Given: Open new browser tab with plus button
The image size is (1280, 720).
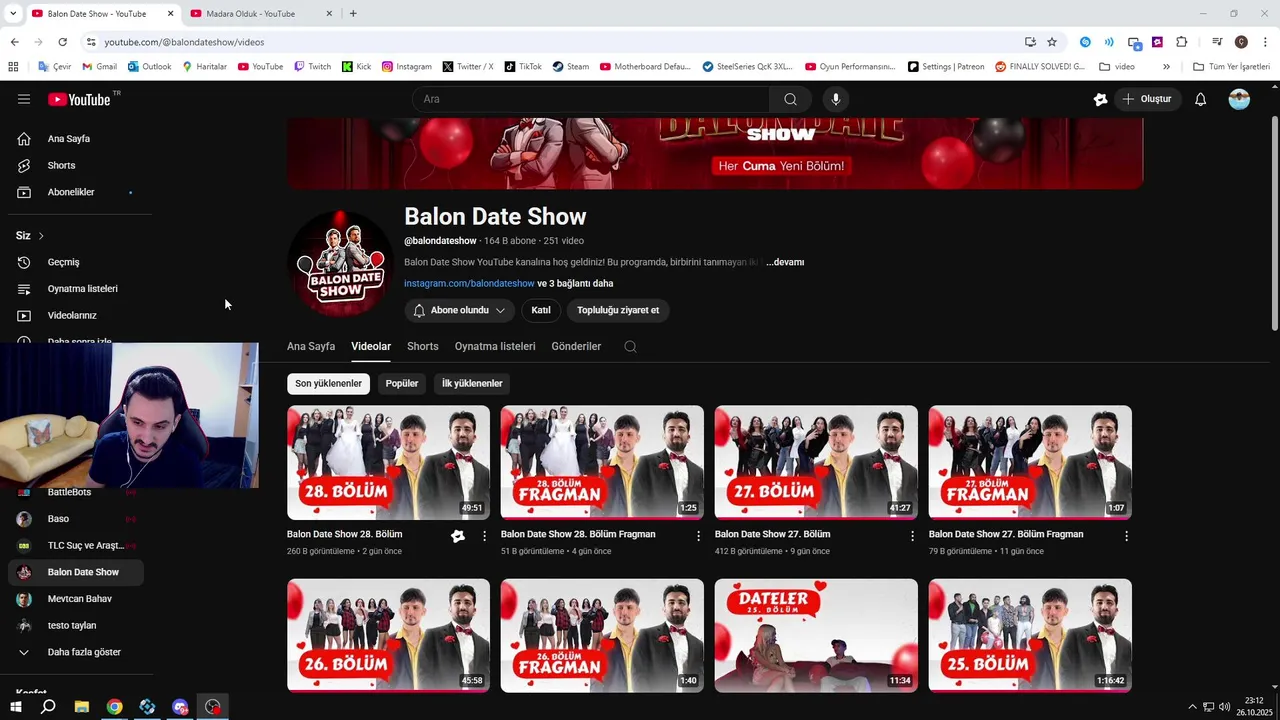Looking at the screenshot, I should 353,14.
